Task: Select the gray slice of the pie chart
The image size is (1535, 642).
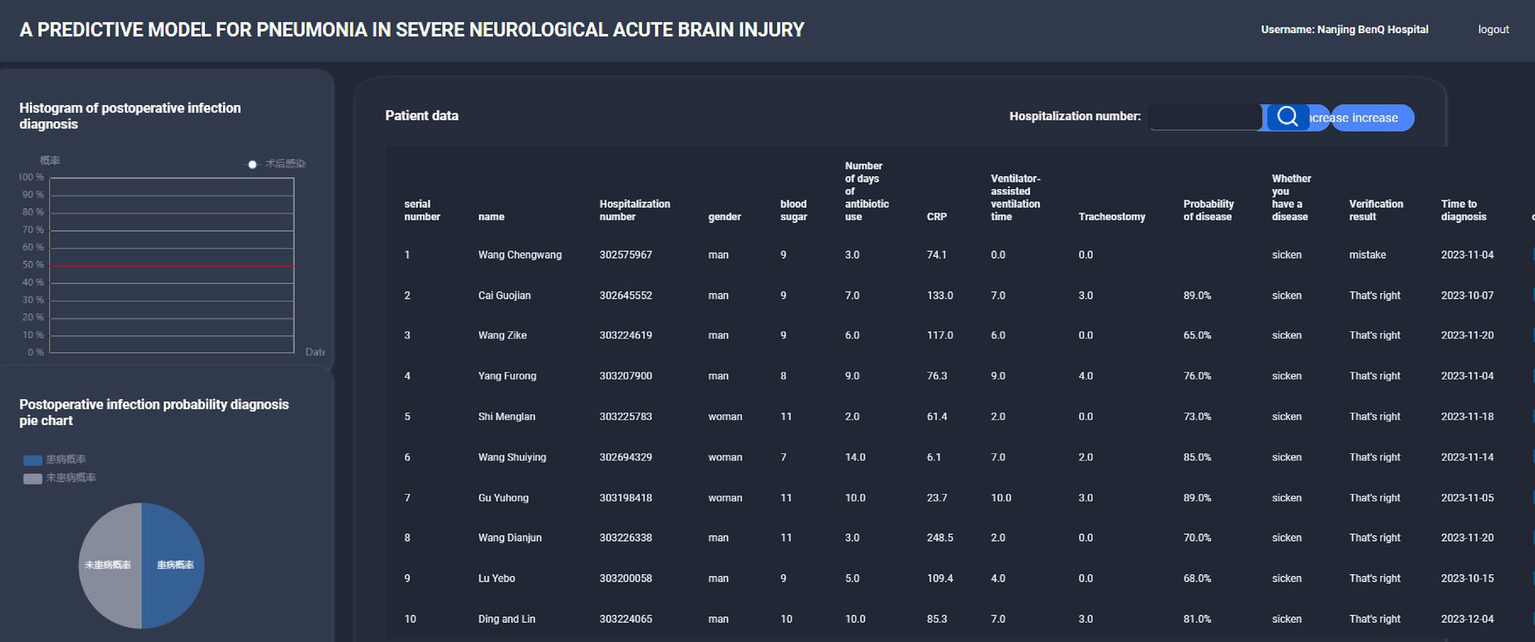Action: coord(108,565)
